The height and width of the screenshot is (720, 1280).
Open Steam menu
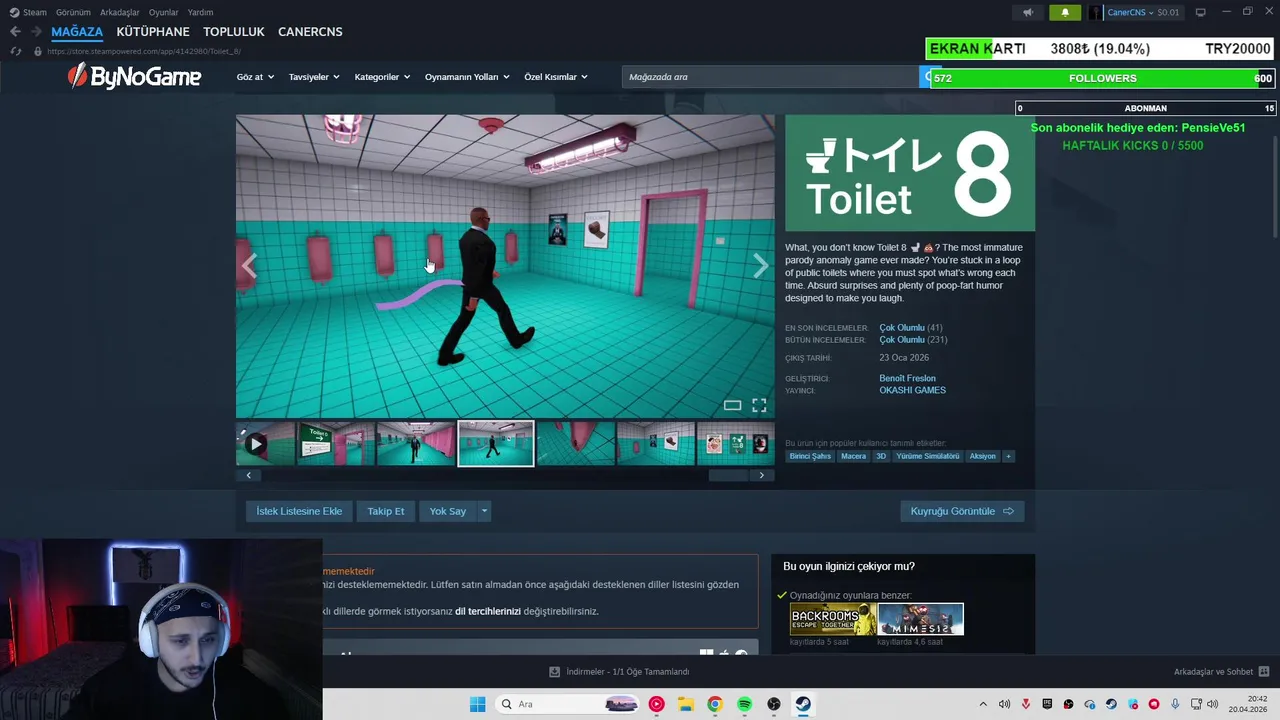click(x=28, y=12)
